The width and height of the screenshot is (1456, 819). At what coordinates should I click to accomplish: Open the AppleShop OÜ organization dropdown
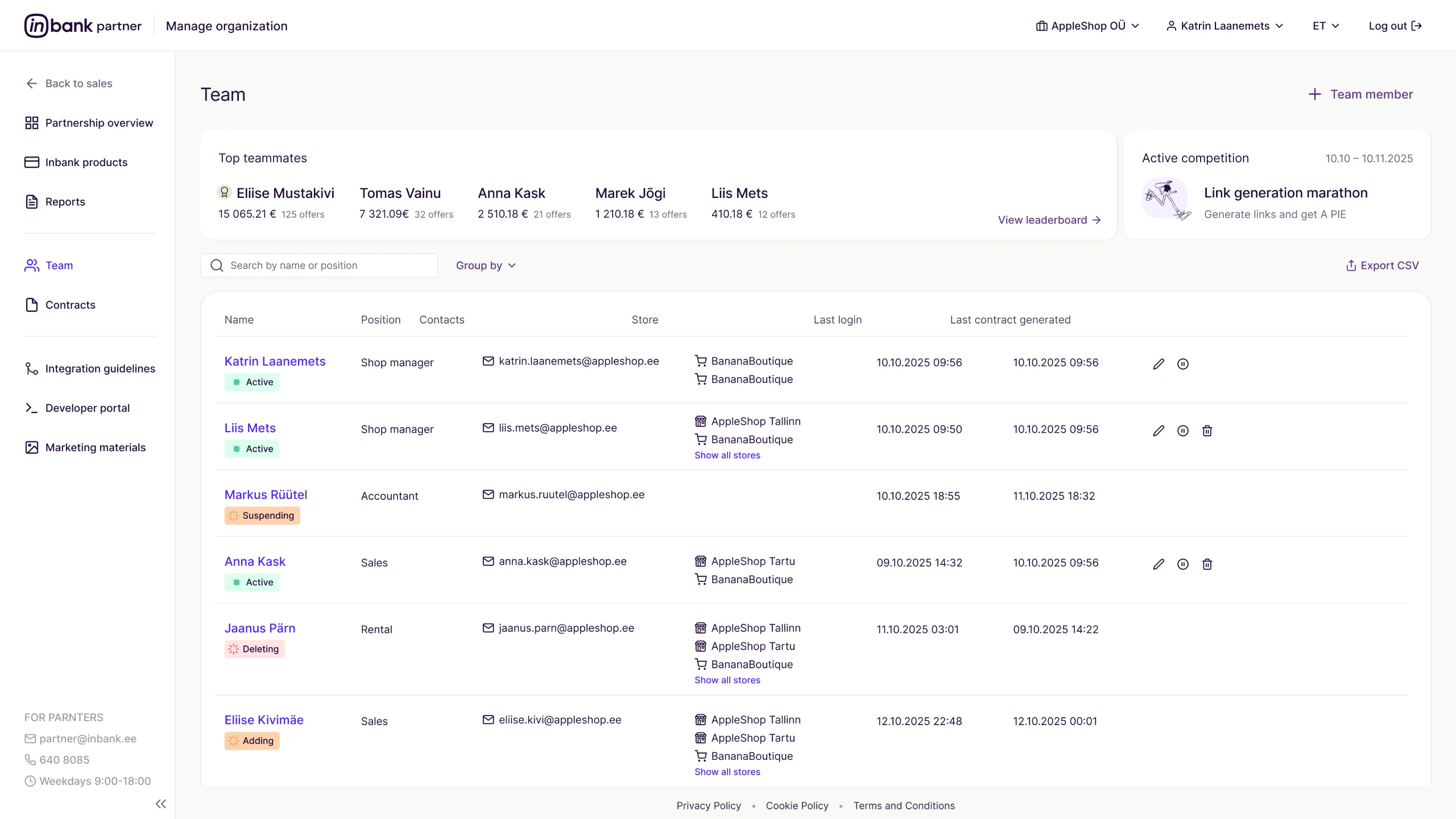(1087, 26)
